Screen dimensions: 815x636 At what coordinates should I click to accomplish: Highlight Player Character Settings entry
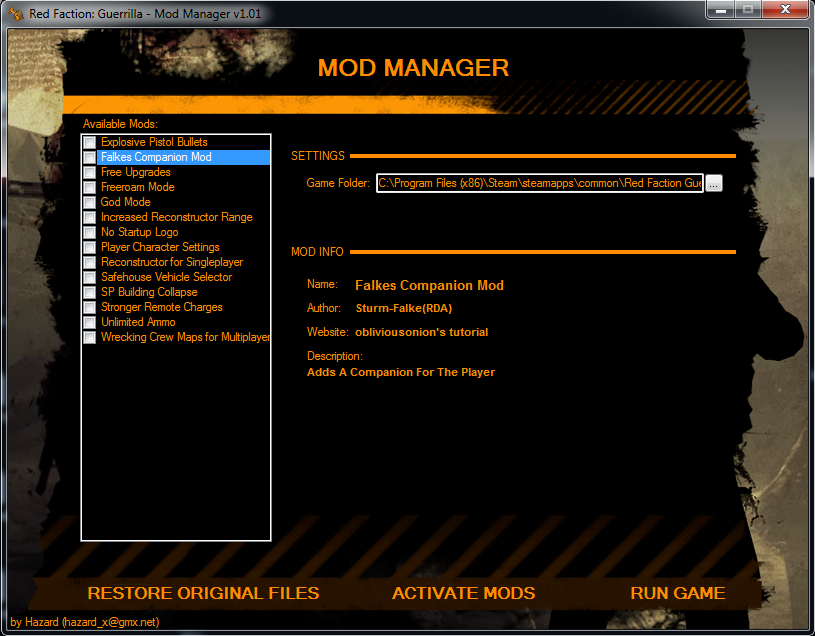point(160,247)
